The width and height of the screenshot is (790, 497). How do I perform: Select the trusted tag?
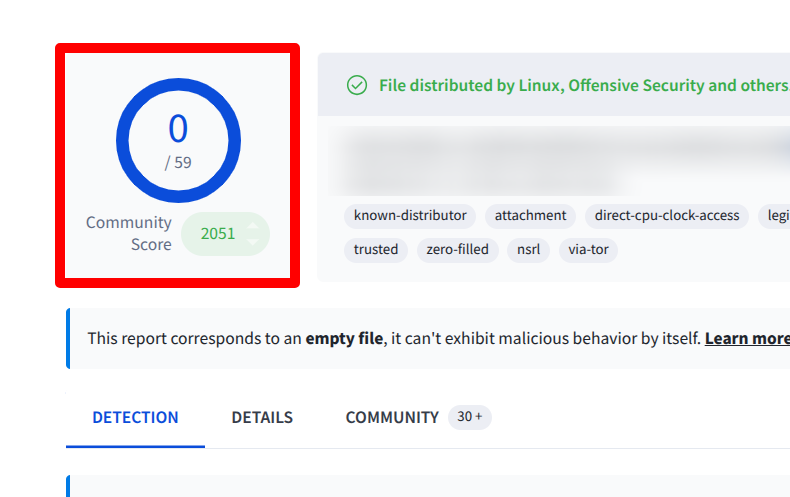click(x=376, y=250)
